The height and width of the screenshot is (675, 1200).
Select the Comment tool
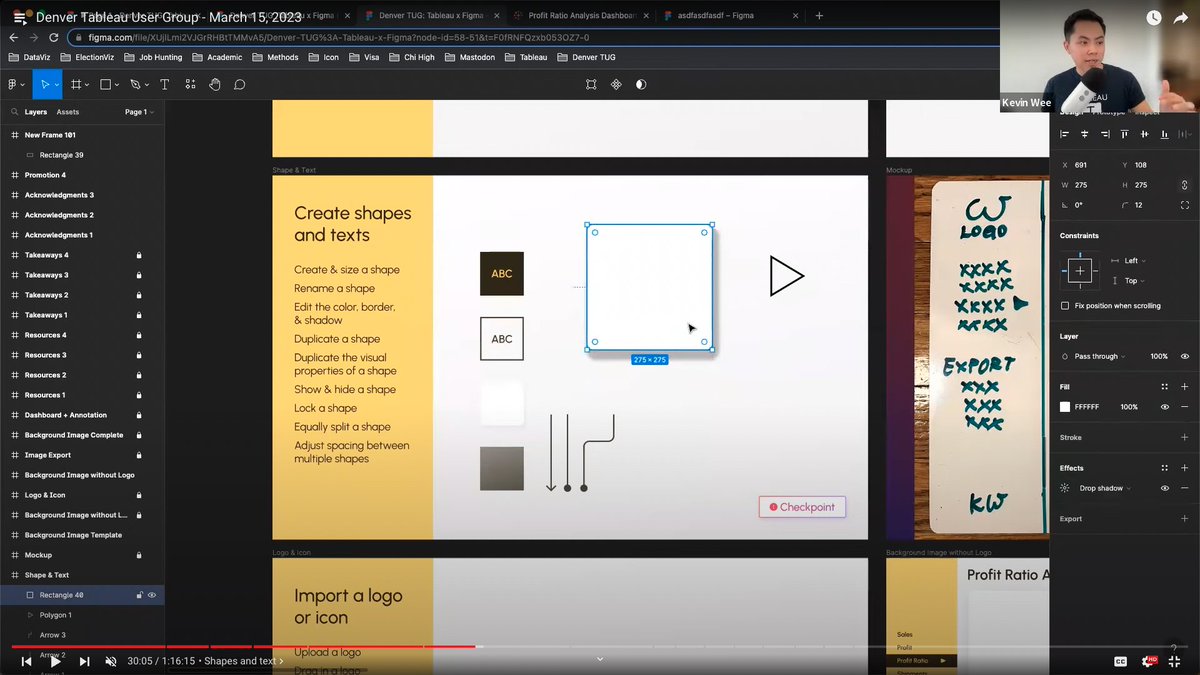240,84
